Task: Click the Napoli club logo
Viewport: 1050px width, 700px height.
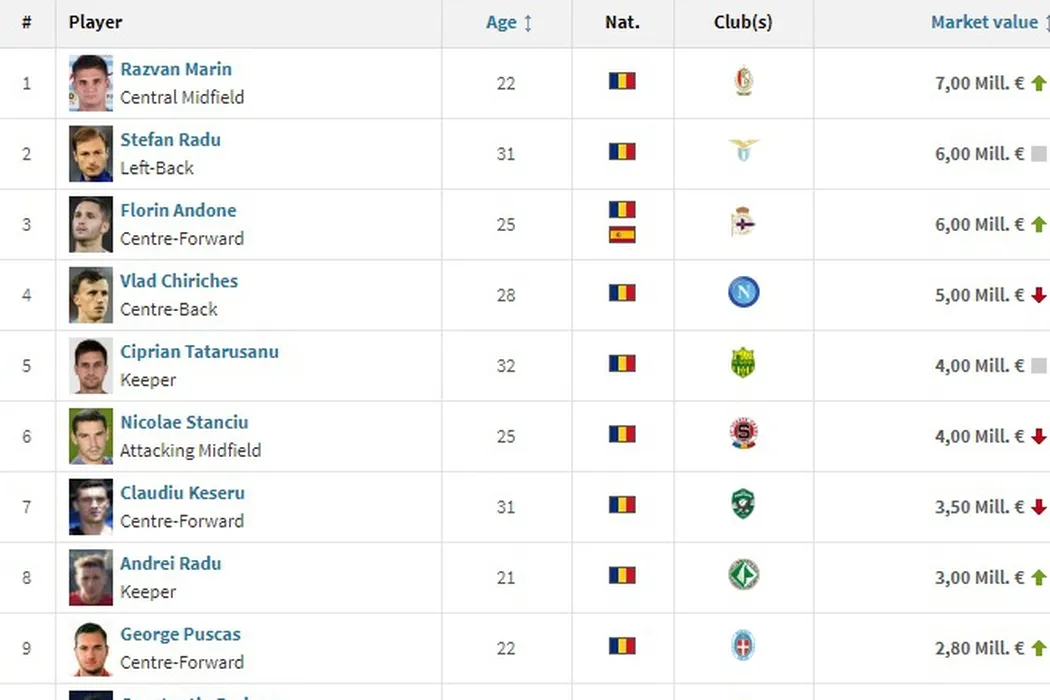Action: coord(743,293)
